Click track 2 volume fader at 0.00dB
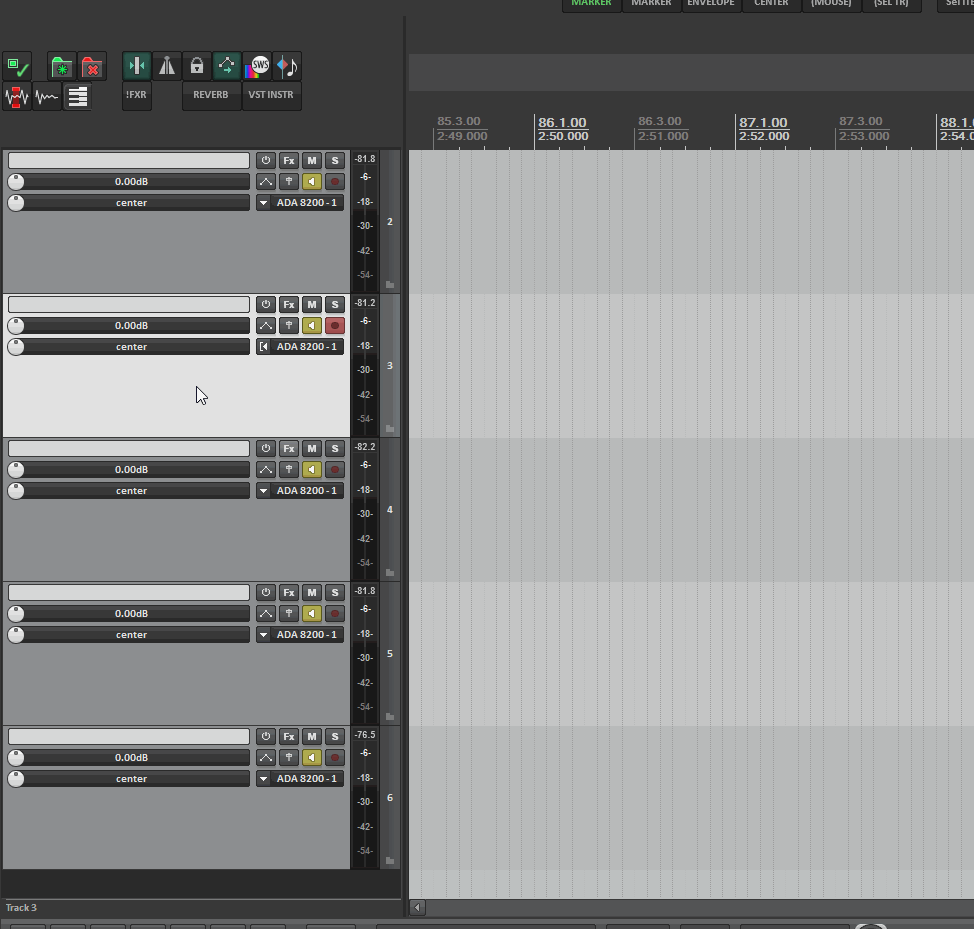The height and width of the screenshot is (929, 974). pyautogui.click(x=129, y=182)
